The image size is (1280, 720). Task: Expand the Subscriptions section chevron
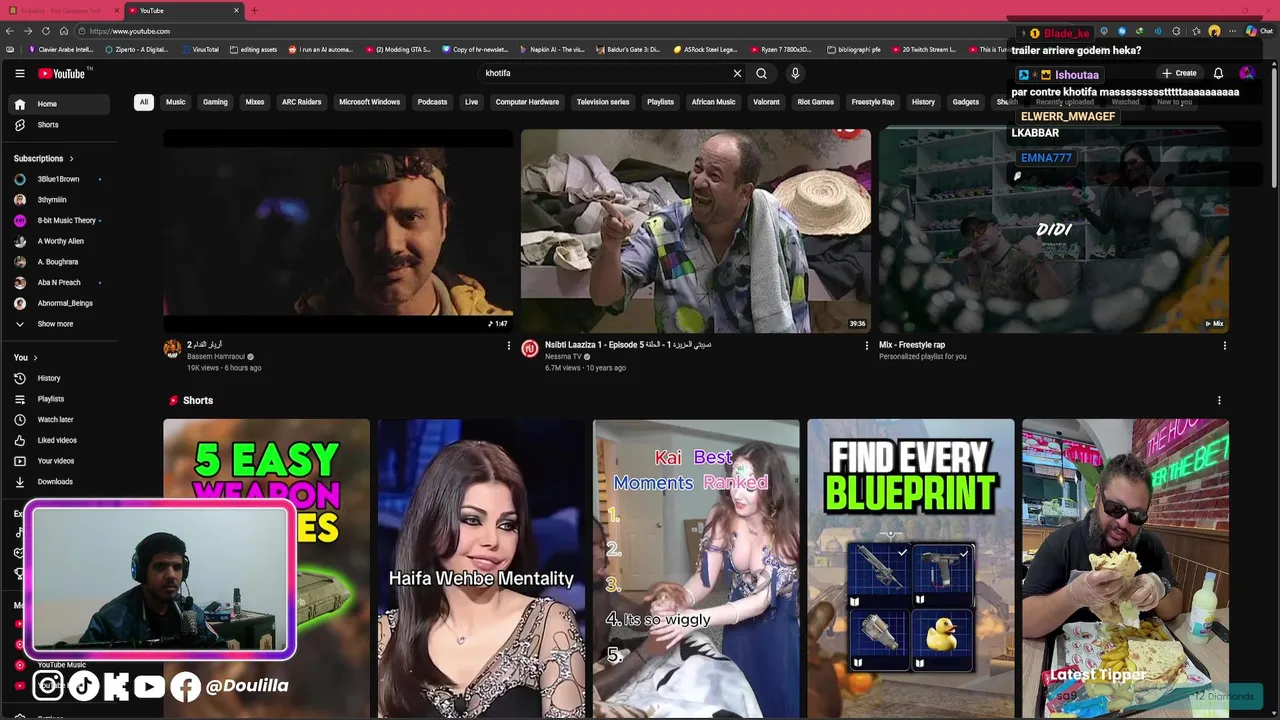[x=71, y=159]
